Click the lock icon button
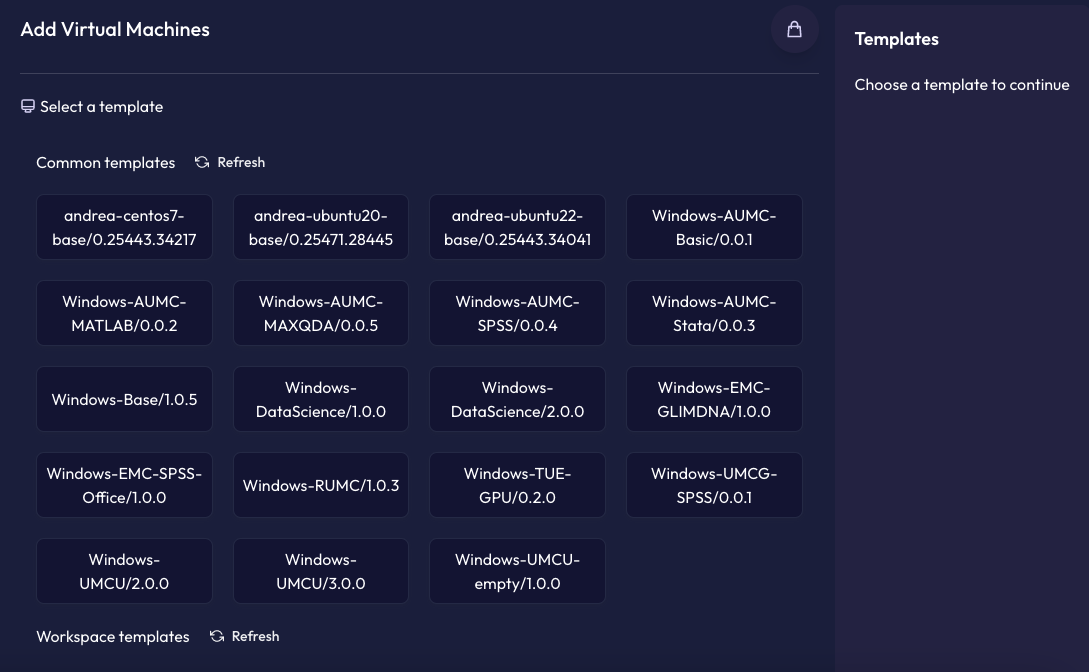Viewport: 1089px width, 672px height. 795,29
